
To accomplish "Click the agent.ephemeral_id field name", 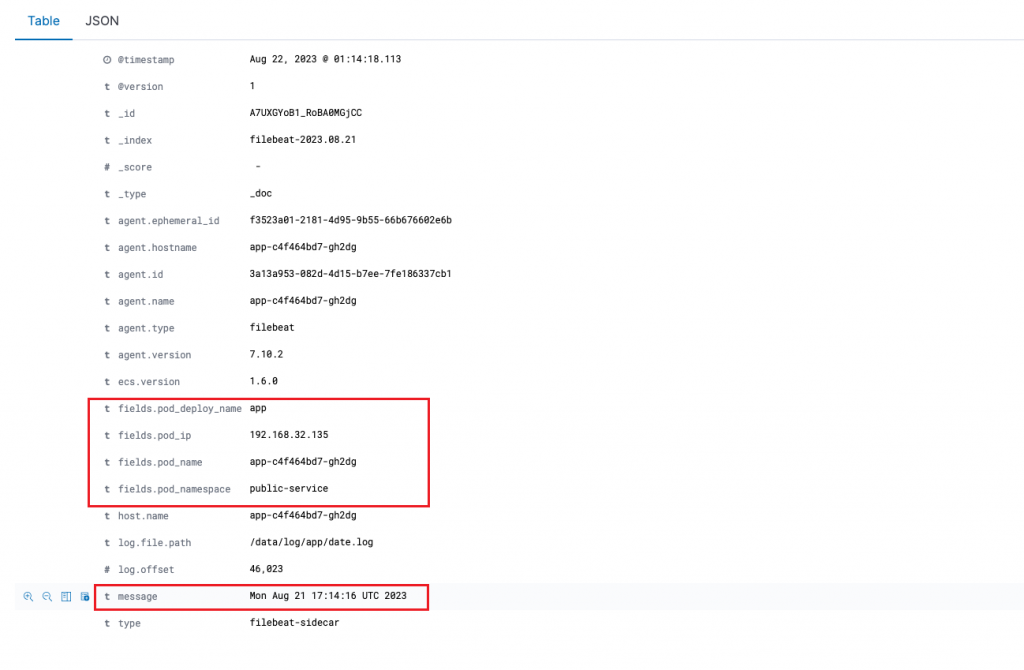I will coord(168,221).
